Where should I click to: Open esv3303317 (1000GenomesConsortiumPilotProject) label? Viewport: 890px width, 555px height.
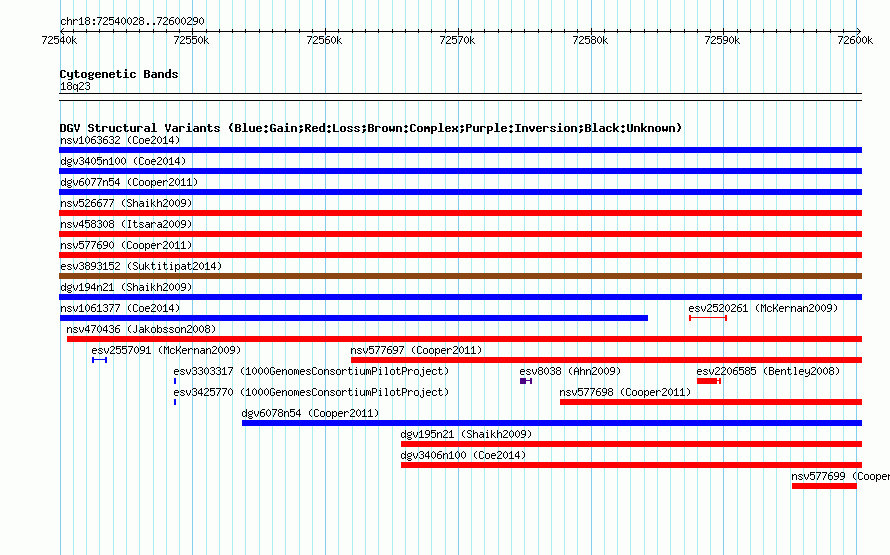click(311, 371)
